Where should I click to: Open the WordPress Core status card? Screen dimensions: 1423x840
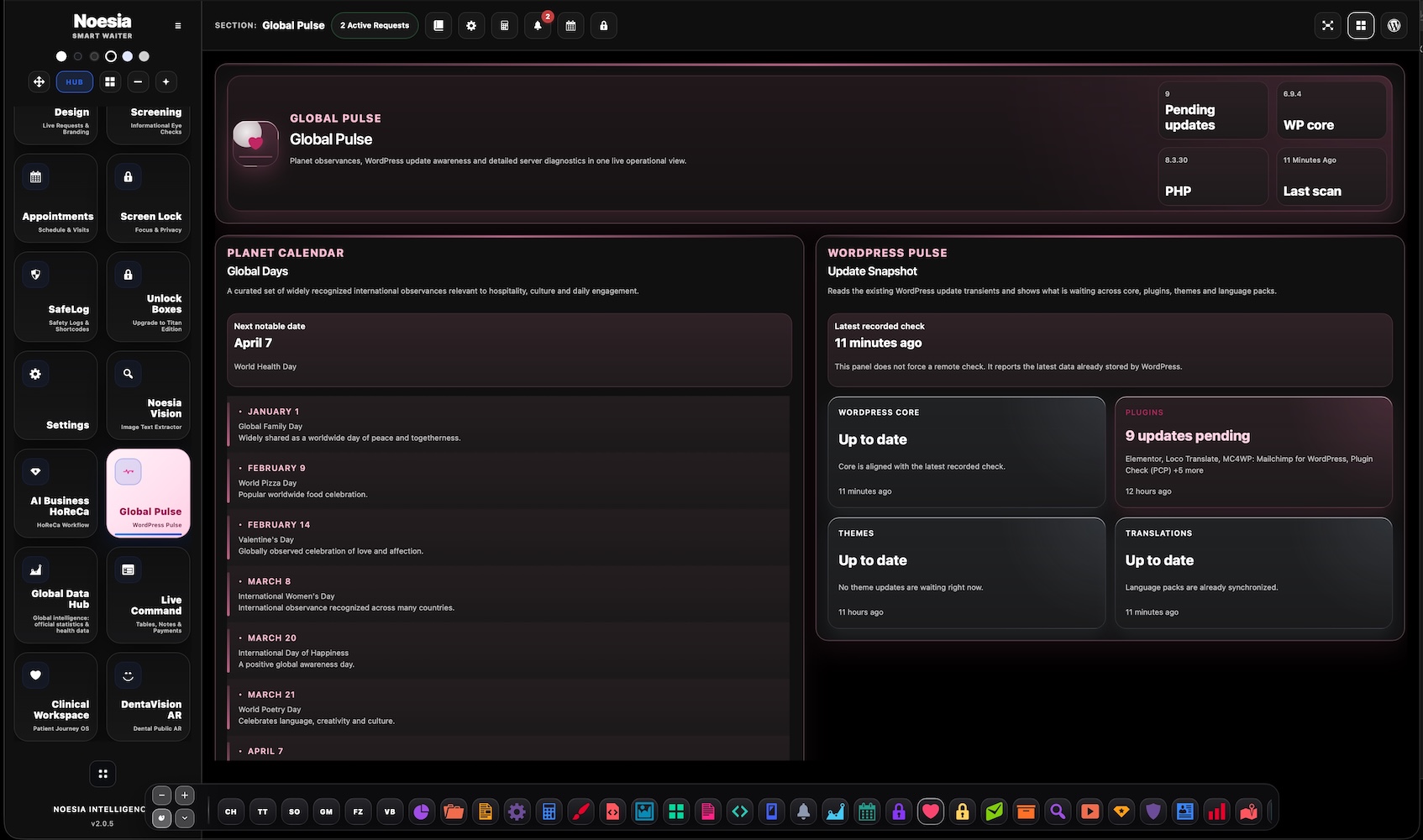click(x=967, y=452)
